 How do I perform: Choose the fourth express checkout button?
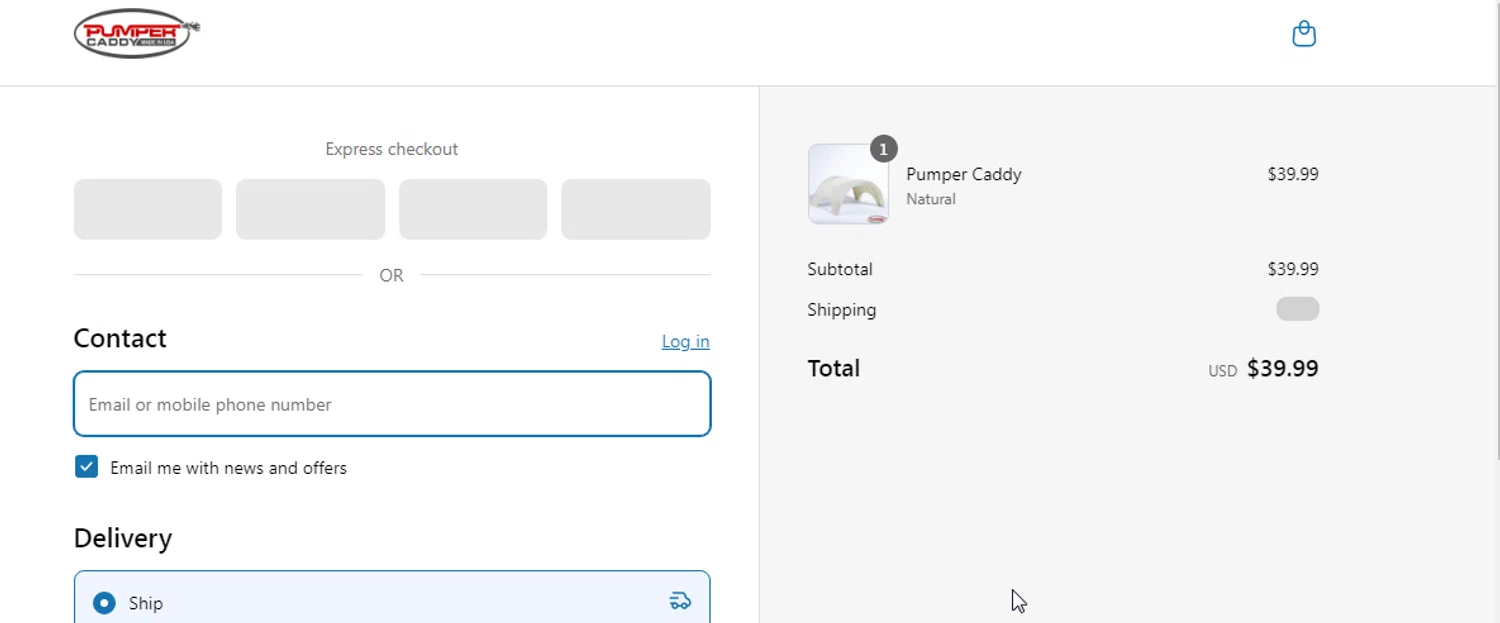click(636, 209)
